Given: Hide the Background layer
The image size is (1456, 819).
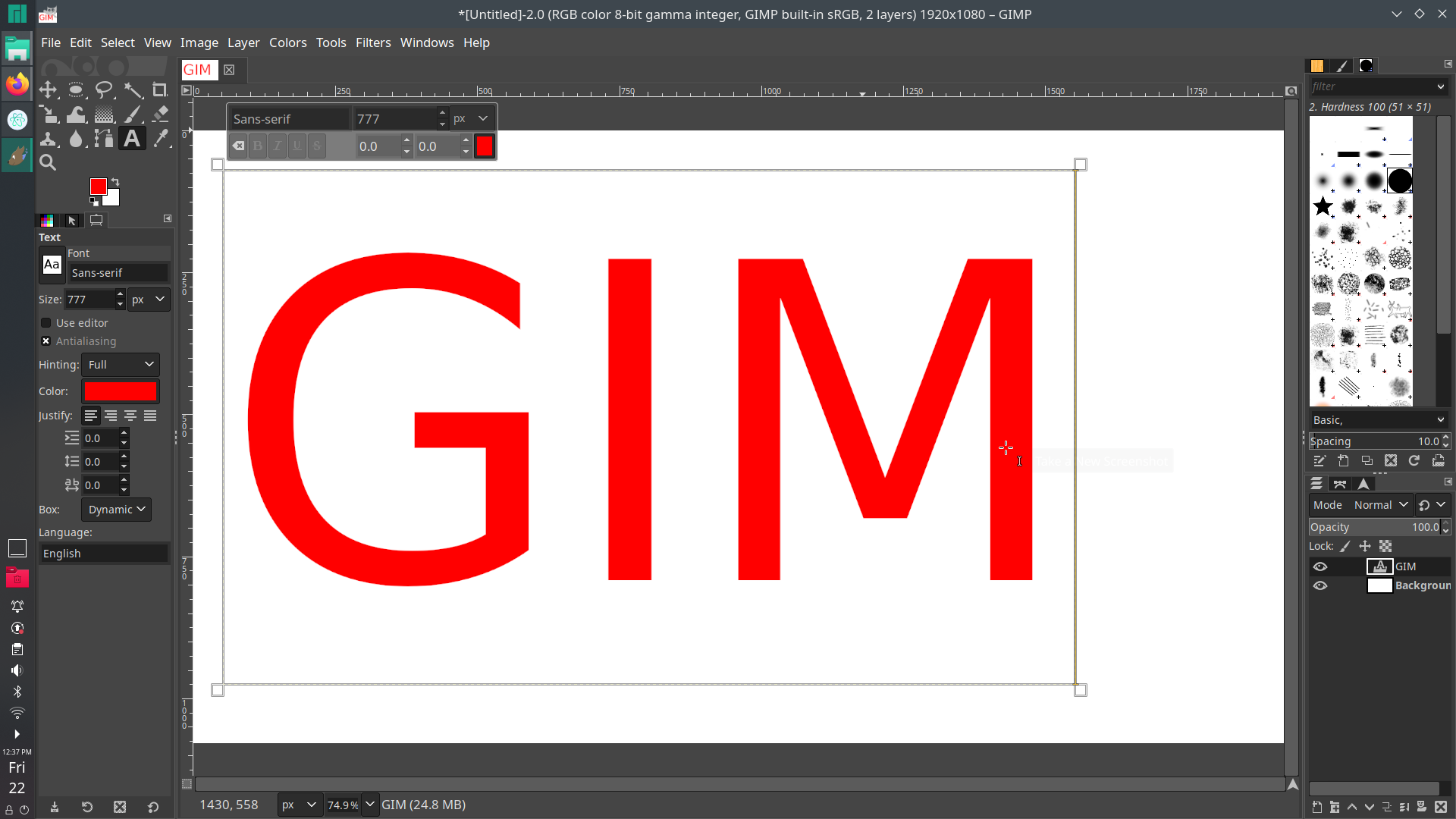Looking at the screenshot, I should coord(1320,585).
